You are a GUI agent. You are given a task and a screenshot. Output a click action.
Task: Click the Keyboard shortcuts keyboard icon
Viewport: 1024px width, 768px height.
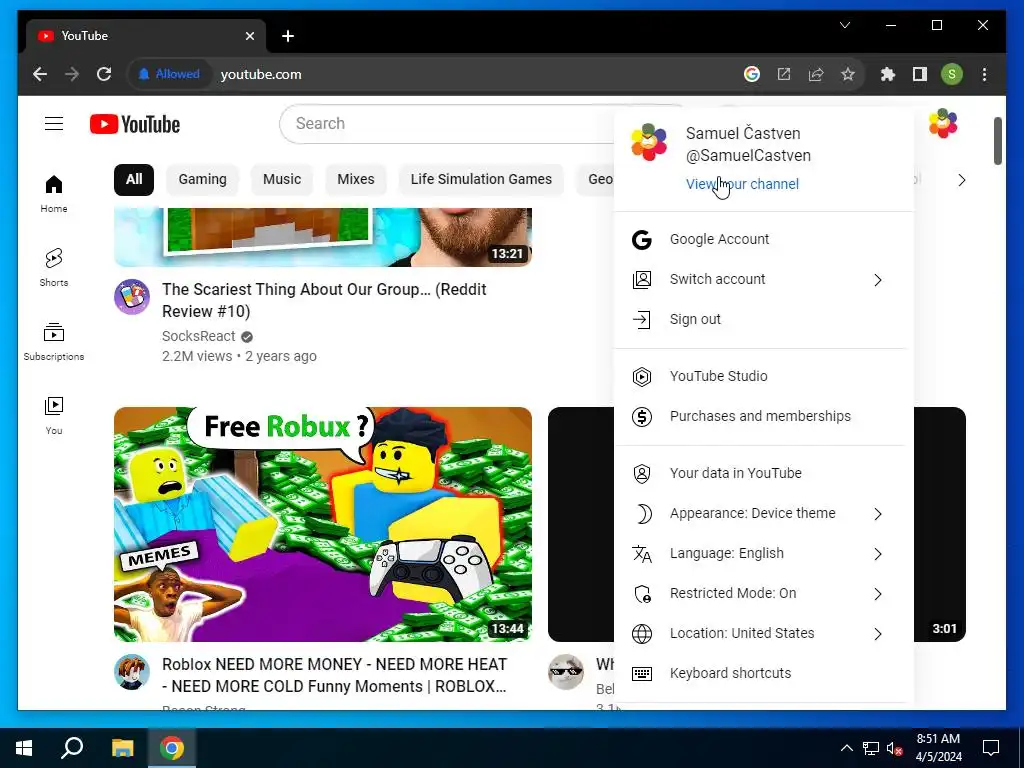[x=642, y=673]
